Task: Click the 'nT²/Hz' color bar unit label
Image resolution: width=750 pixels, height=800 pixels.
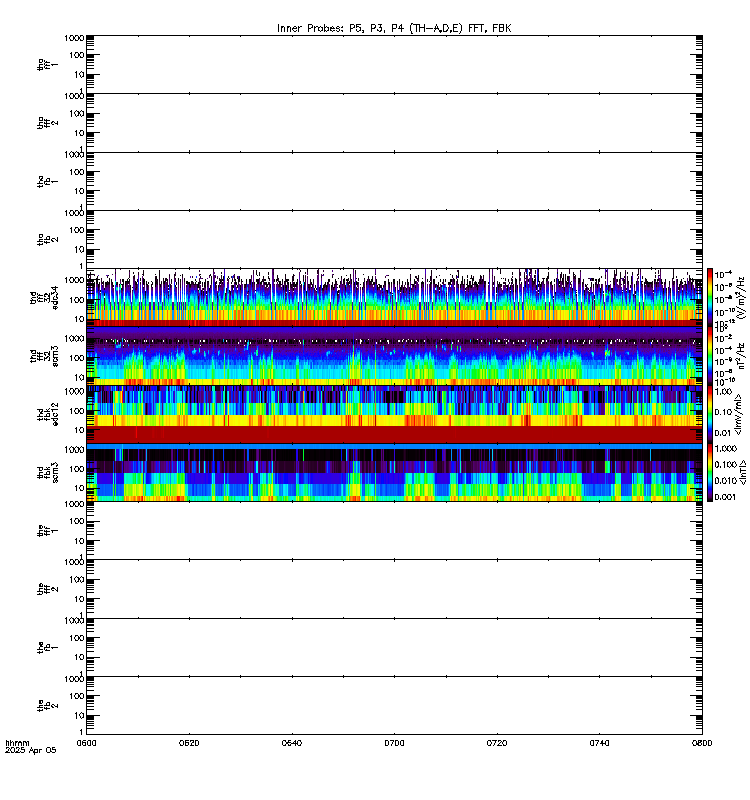Action: point(741,356)
